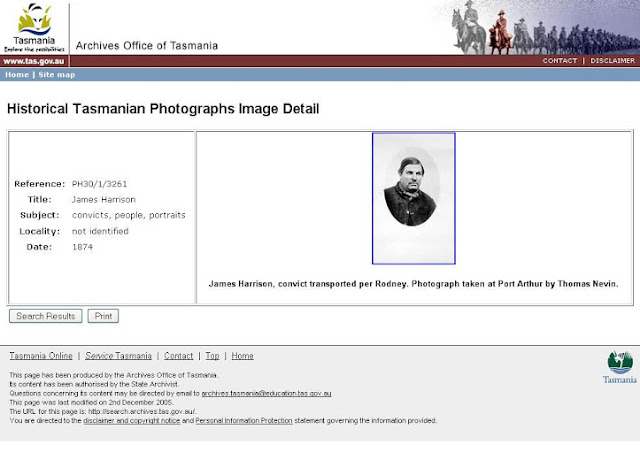Jump to Top via footer link
This screenshot has width=640, height=460.
[212, 356]
